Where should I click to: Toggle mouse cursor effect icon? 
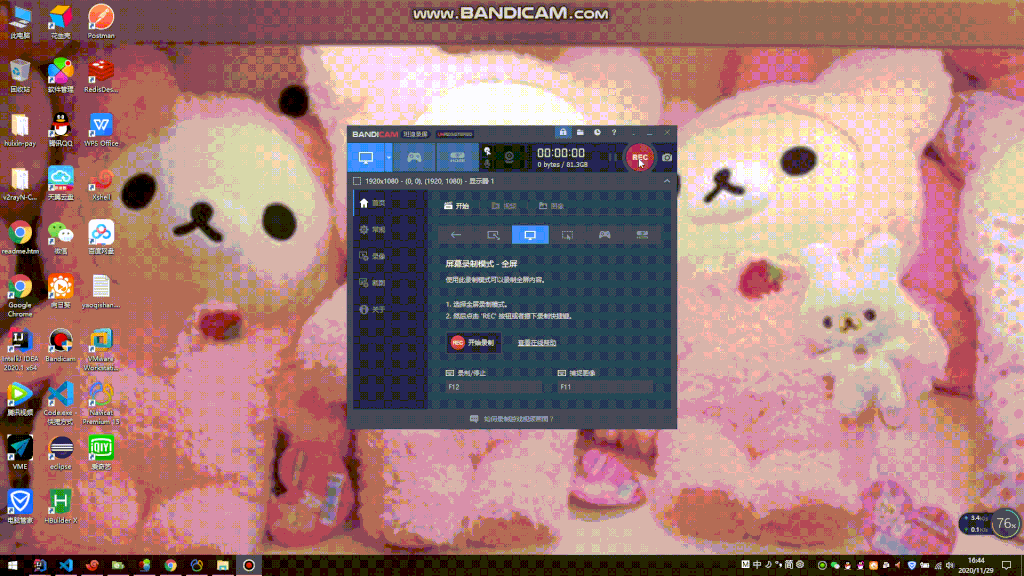[487, 151]
